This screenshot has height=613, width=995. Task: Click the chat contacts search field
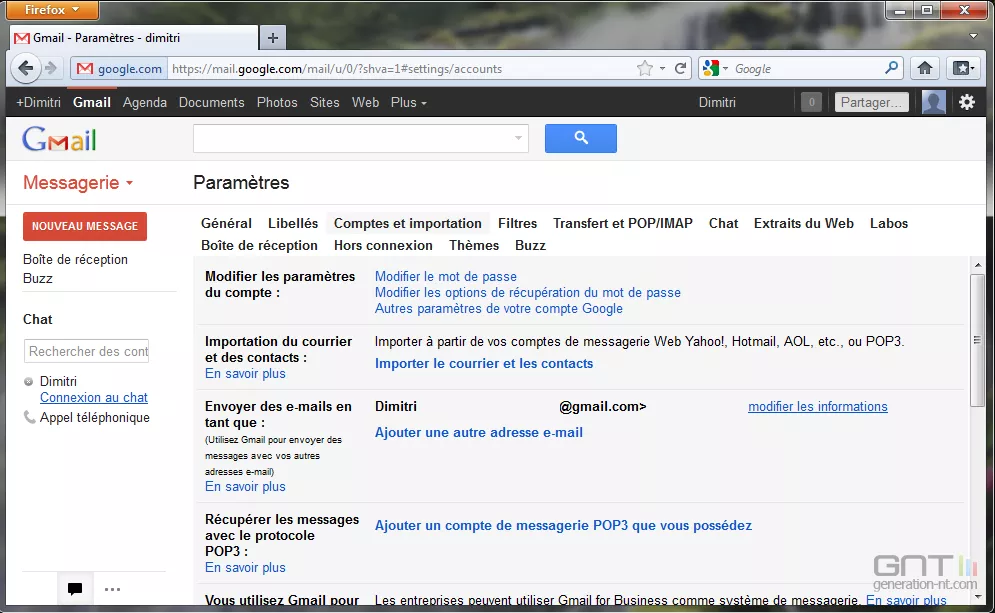point(86,351)
